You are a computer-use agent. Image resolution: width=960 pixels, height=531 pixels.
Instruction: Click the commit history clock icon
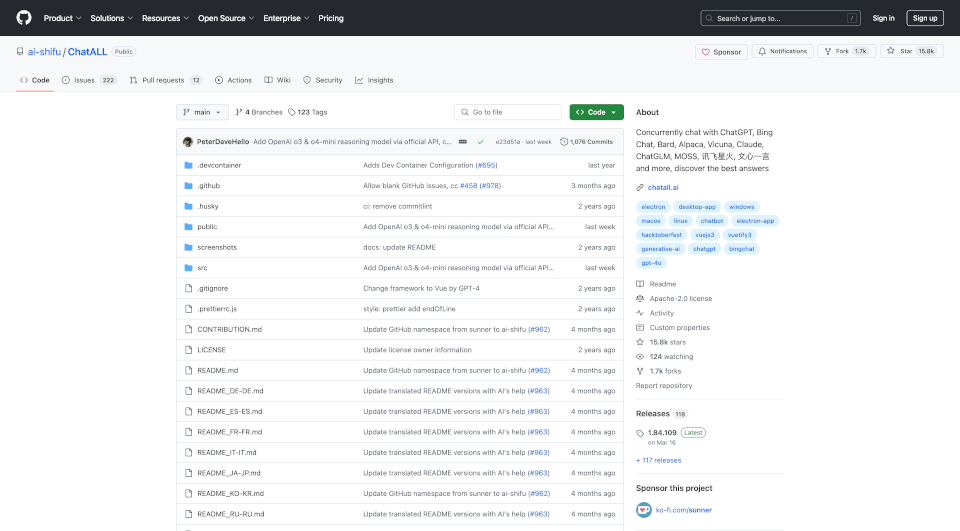click(x=564, y=142)
